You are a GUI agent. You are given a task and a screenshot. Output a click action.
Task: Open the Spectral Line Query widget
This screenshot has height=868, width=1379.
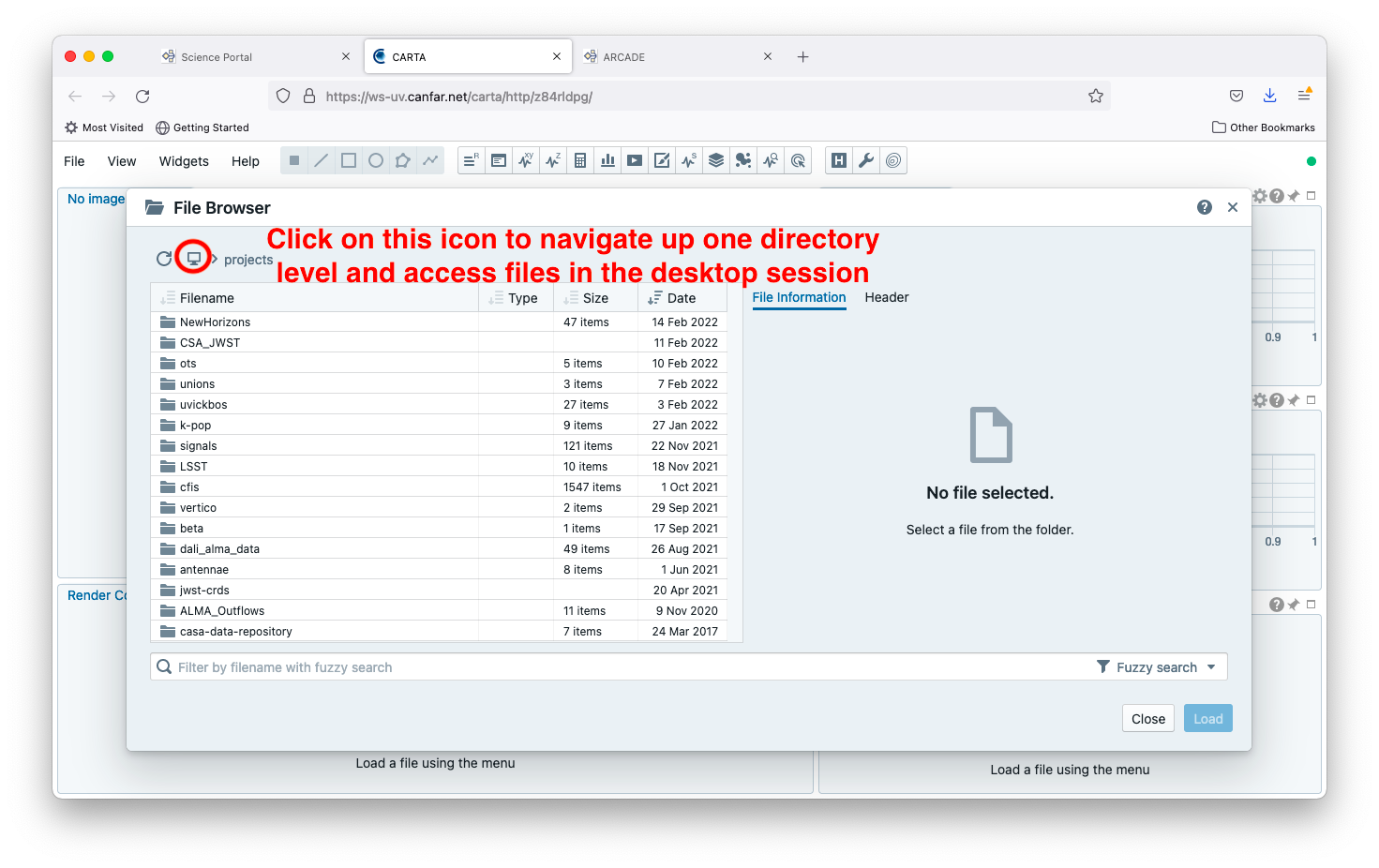tap(771, 160)
